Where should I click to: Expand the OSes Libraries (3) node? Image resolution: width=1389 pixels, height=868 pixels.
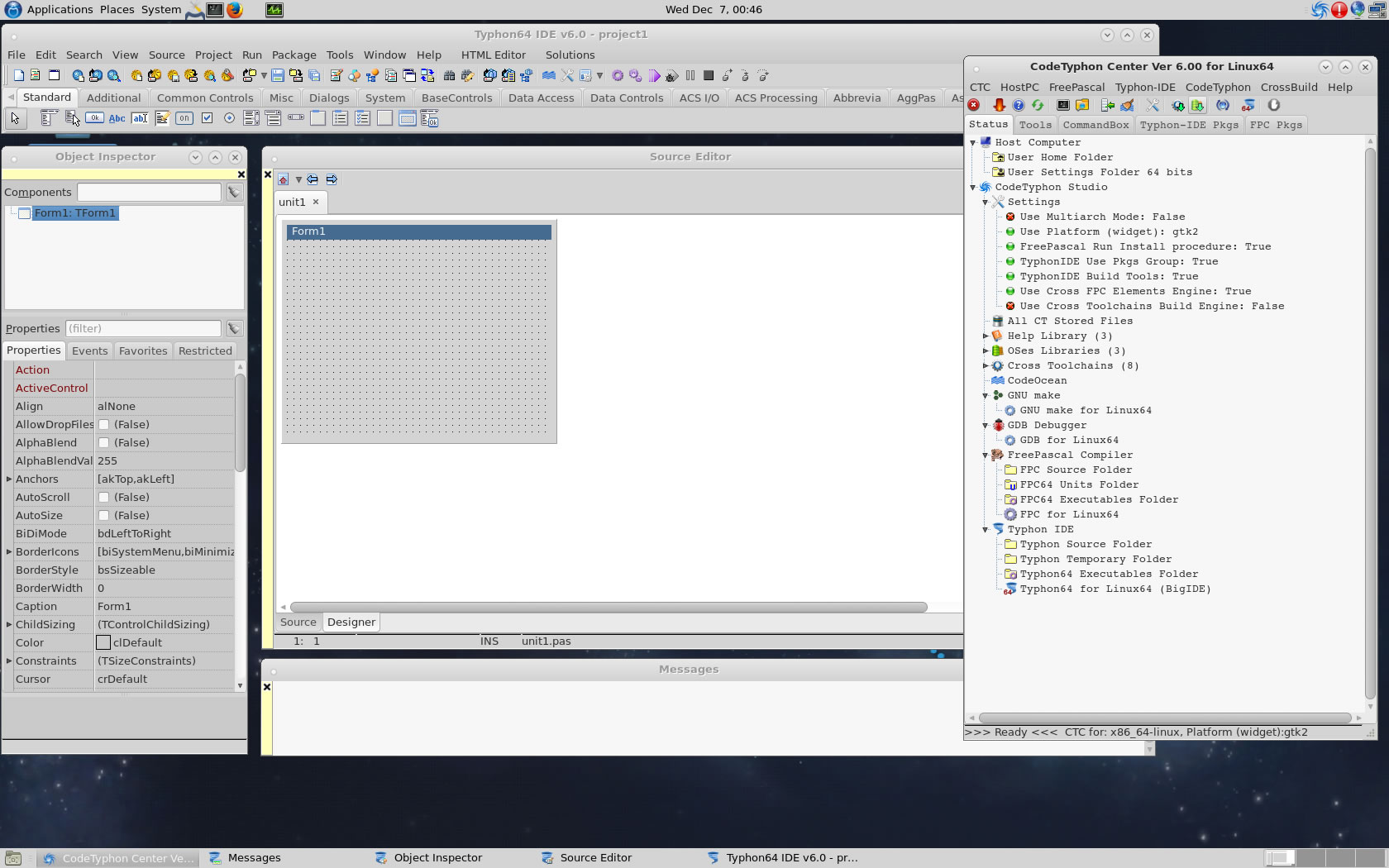coord(985,351)
